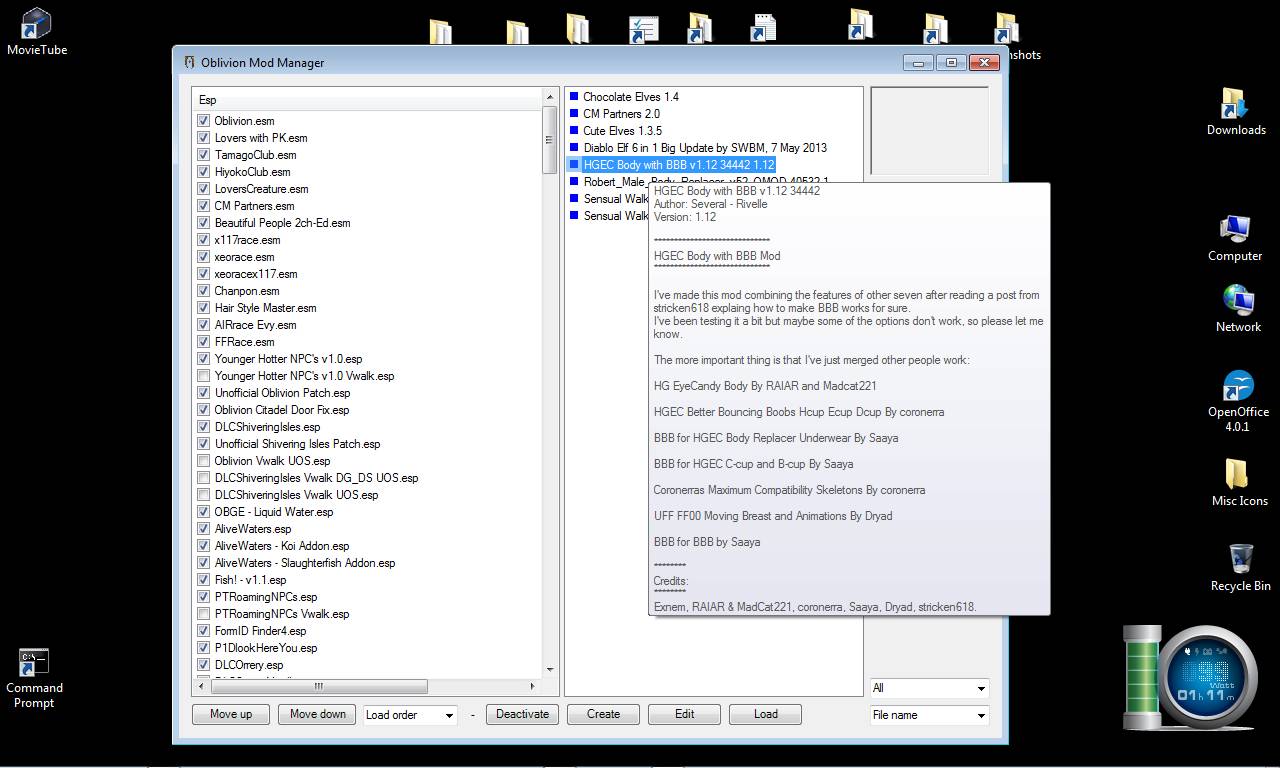Open the Downloads folder icon
Viewport: 1280px width, 768px height.
[x=1236, y=105]
